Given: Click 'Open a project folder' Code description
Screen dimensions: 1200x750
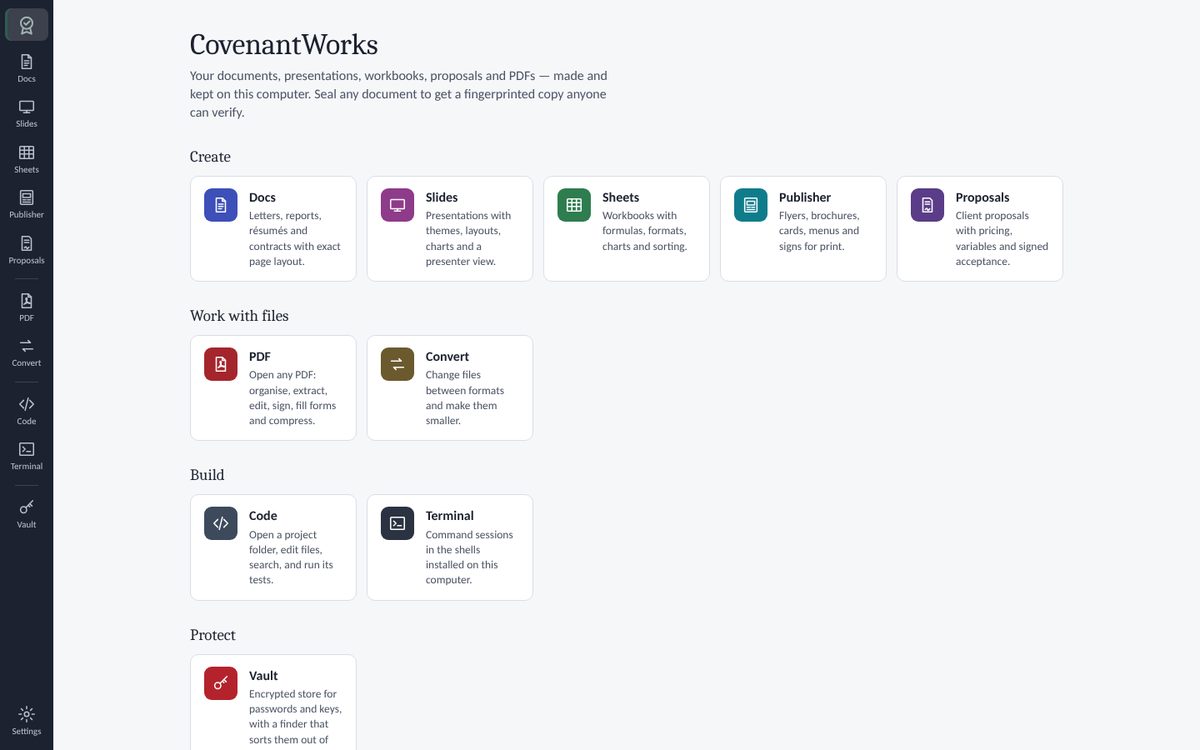Looking at the screenshot, I should (291, 557).
